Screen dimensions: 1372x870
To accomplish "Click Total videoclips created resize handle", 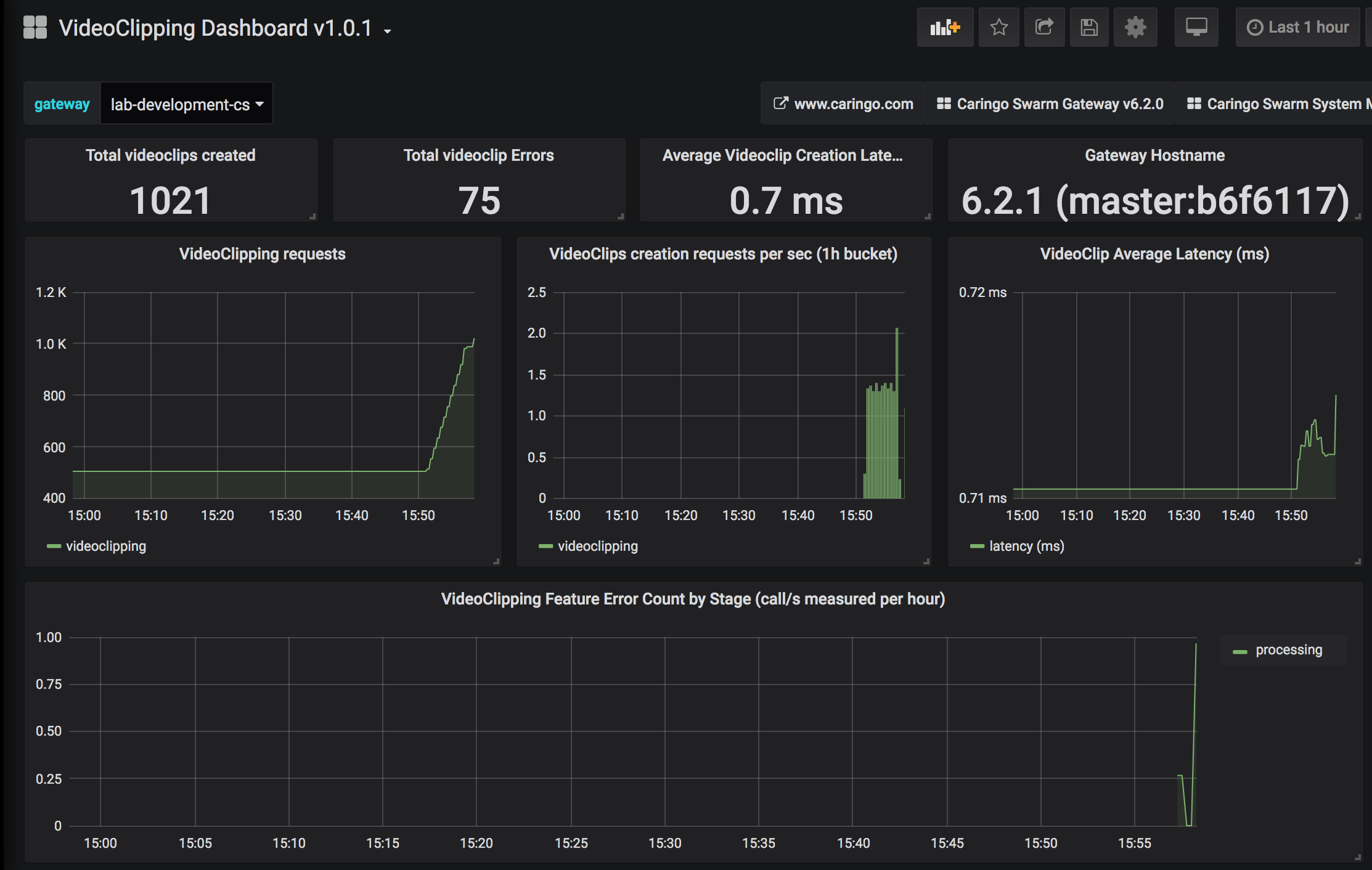I will pyautogui.click(x=313, y=216).
